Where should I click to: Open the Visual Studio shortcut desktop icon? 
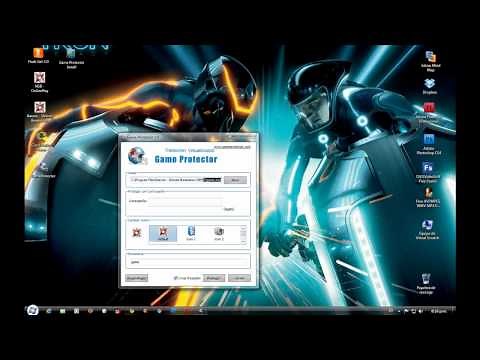coord(427,230)
